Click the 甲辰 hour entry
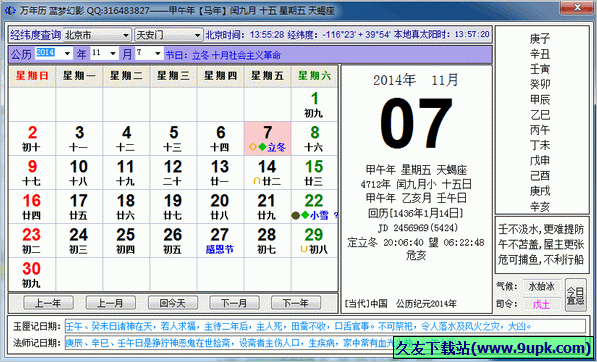 pyautogui.click(x=540, y=99)
